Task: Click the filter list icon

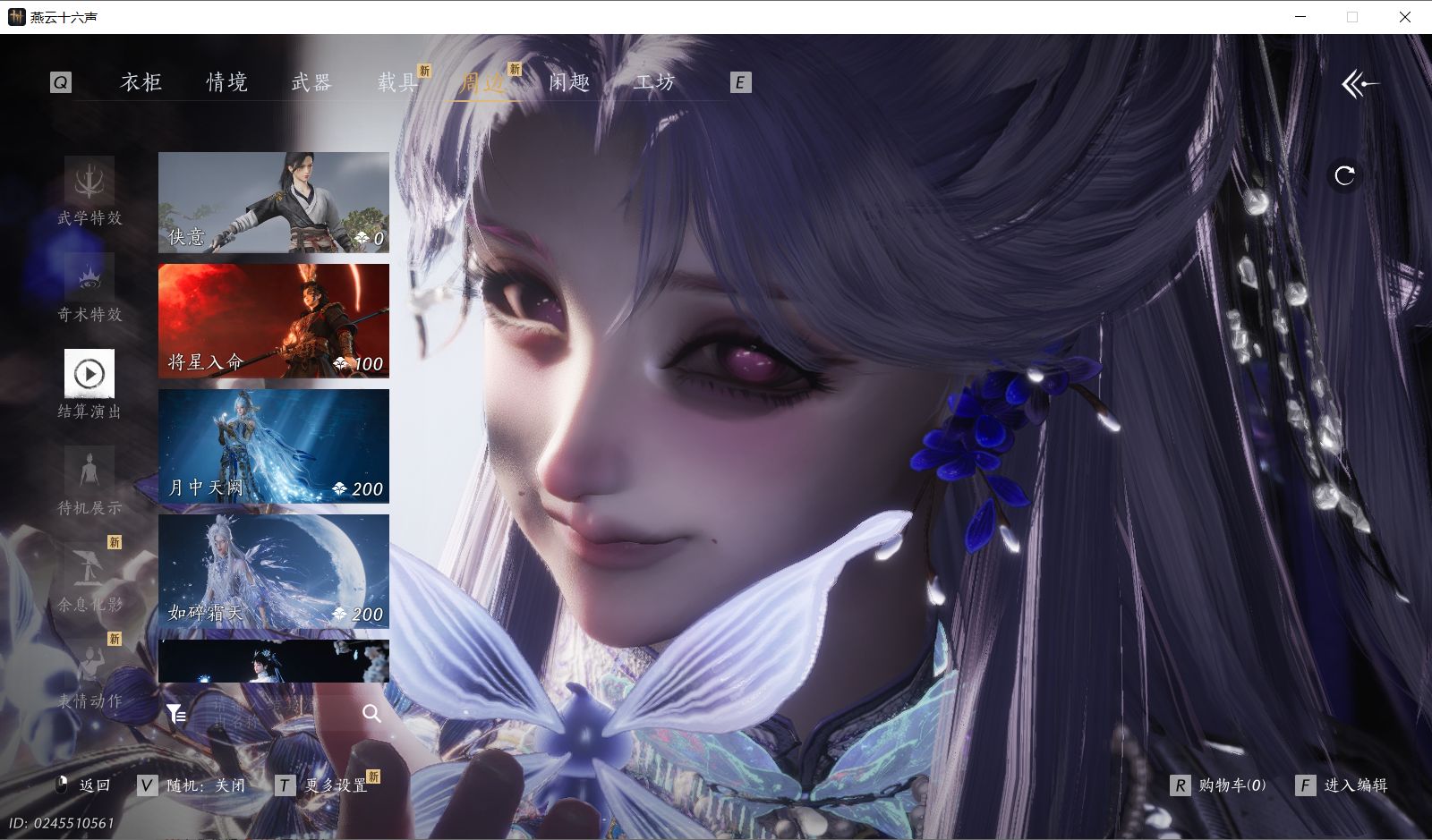Action: click(176, 713)
